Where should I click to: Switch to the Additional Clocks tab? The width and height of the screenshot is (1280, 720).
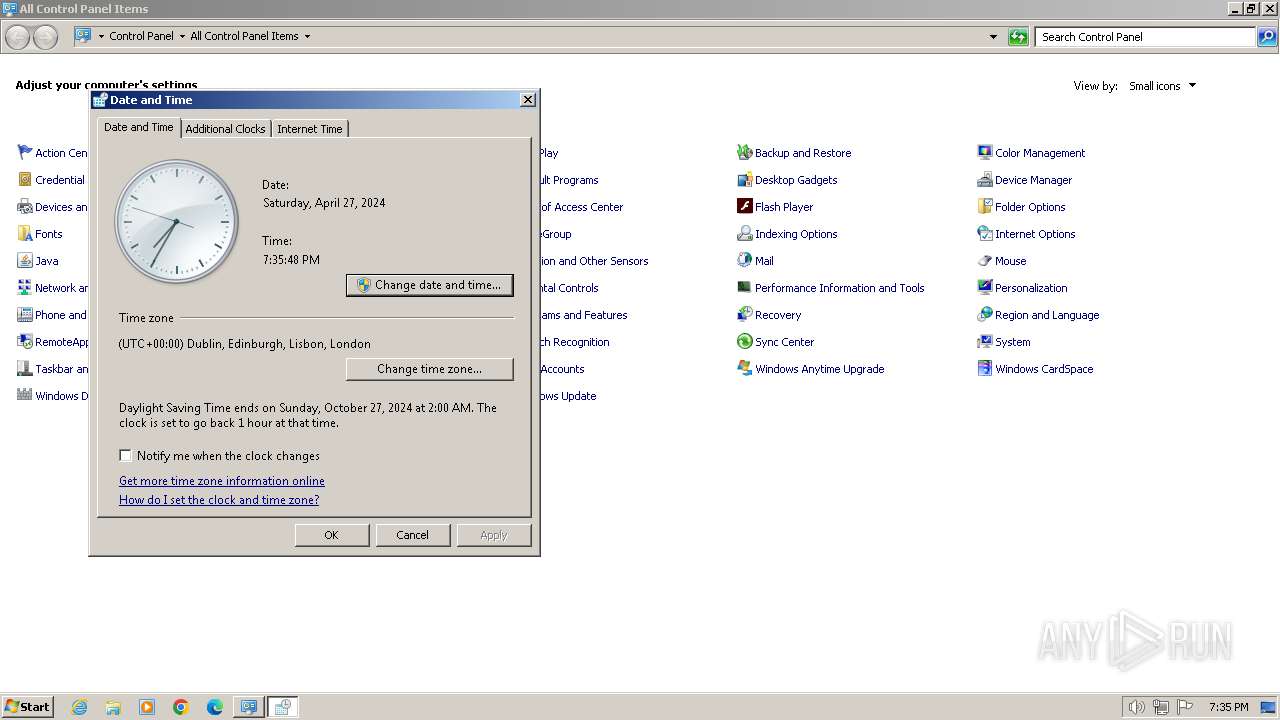point(225,129)
